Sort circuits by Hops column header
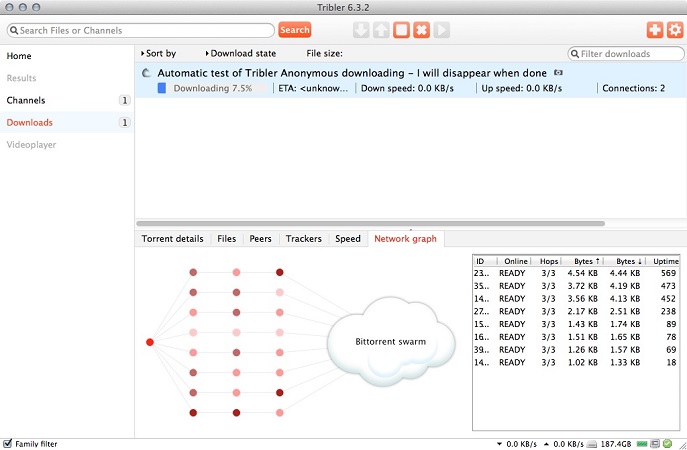This screenshot has width=687, height=450. pos(547,261)
